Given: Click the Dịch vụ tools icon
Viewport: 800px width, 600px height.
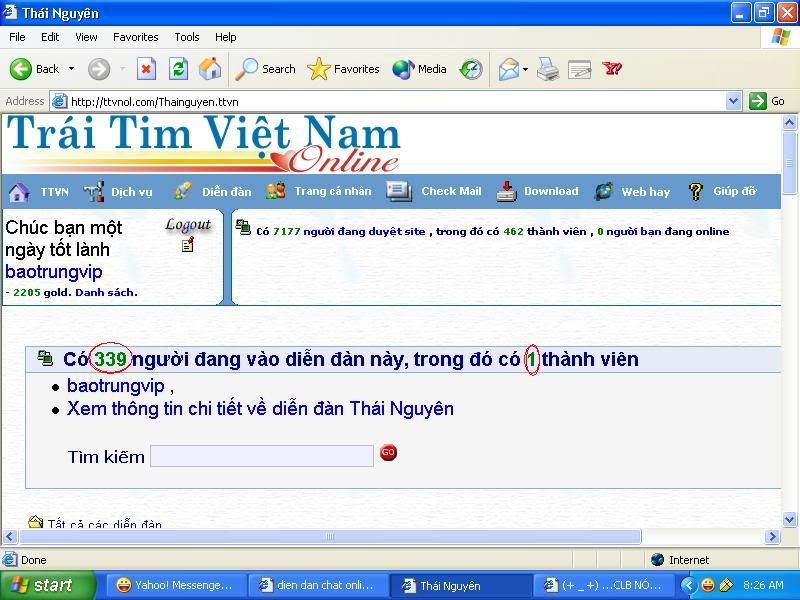Looking at the screenshot, I should [94, 191].
